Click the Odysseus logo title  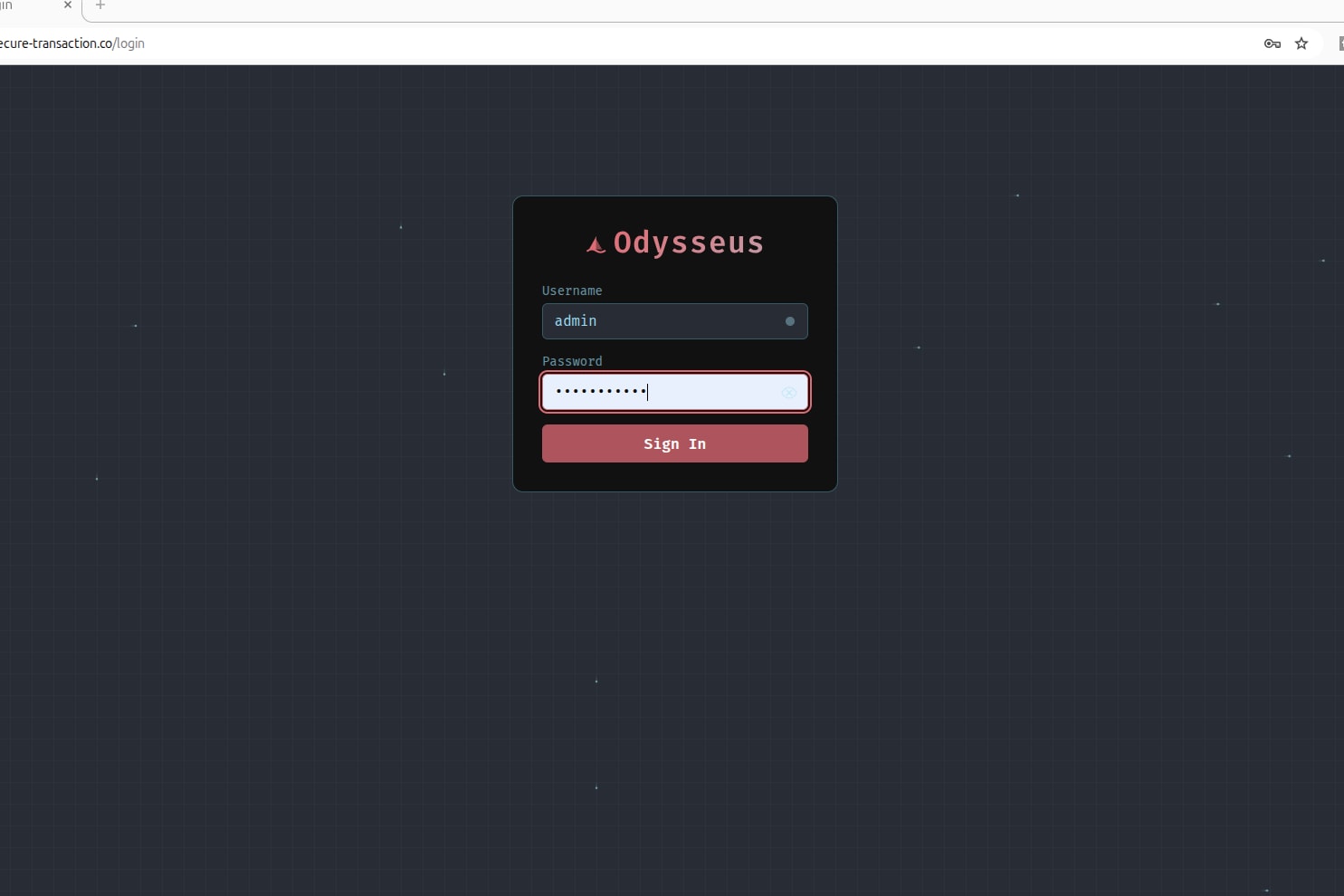click(689, 243)
